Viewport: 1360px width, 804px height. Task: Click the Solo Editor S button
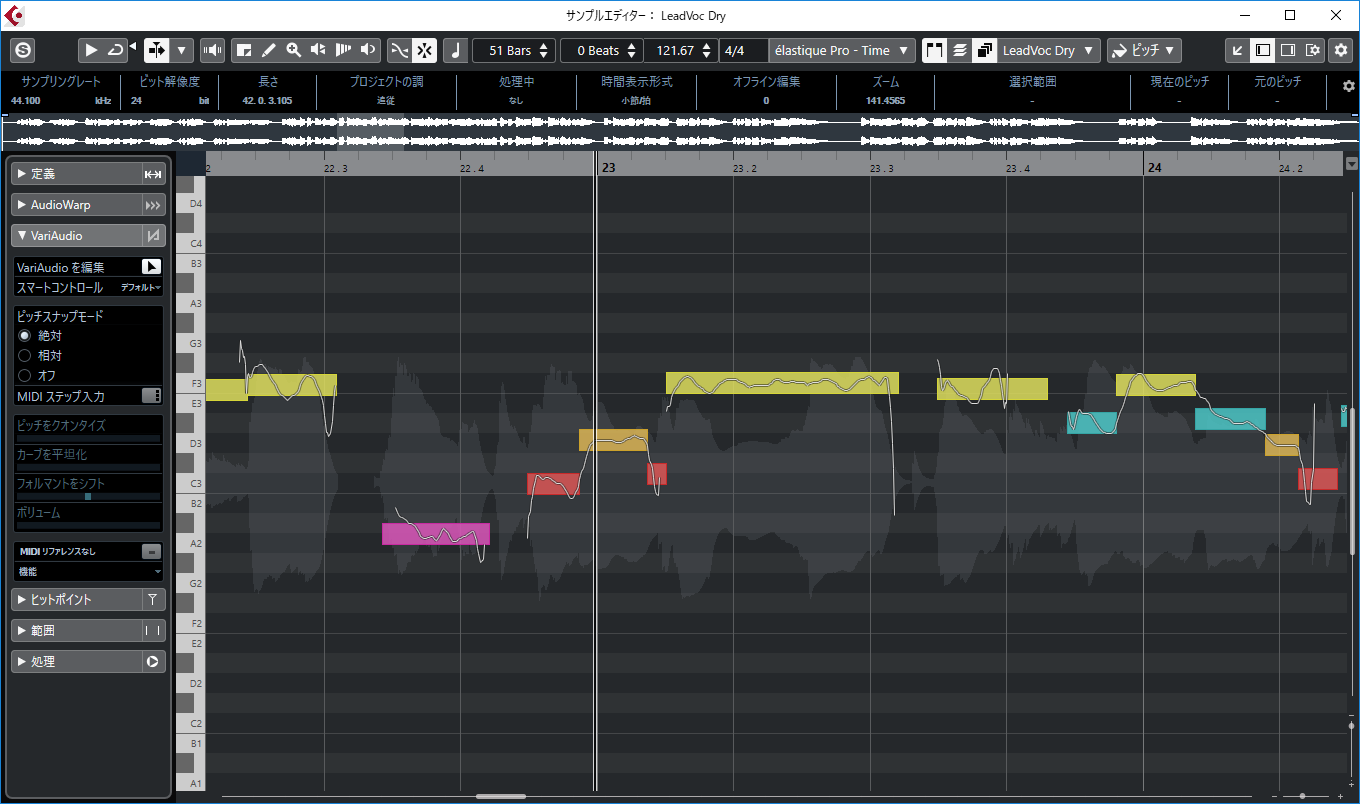pos(24,50)
